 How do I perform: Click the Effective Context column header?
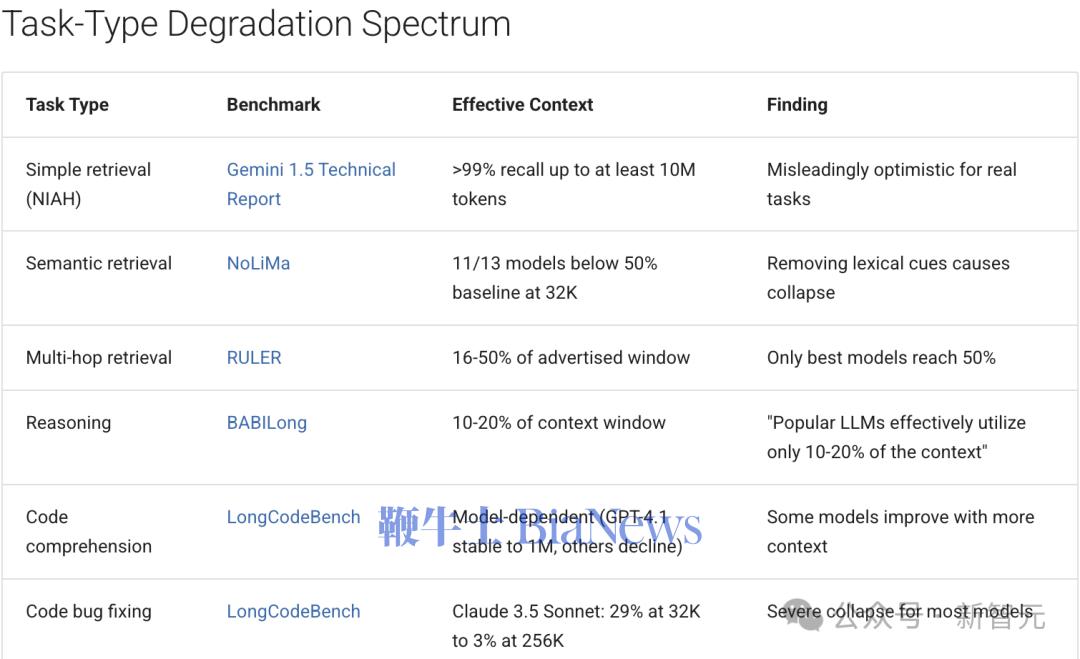[x=522, y=105]
